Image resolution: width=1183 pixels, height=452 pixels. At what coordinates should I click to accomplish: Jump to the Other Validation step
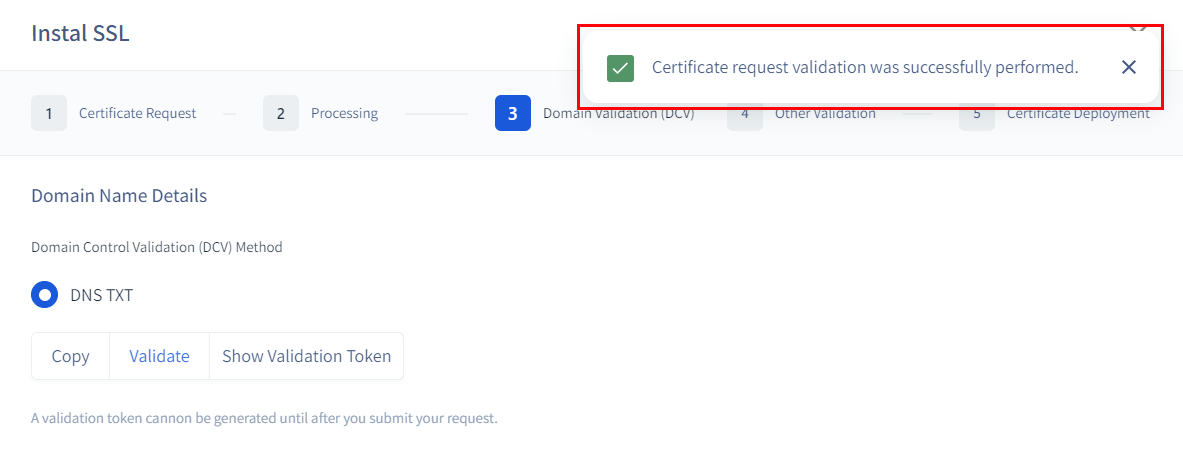(x=825, y=115)
